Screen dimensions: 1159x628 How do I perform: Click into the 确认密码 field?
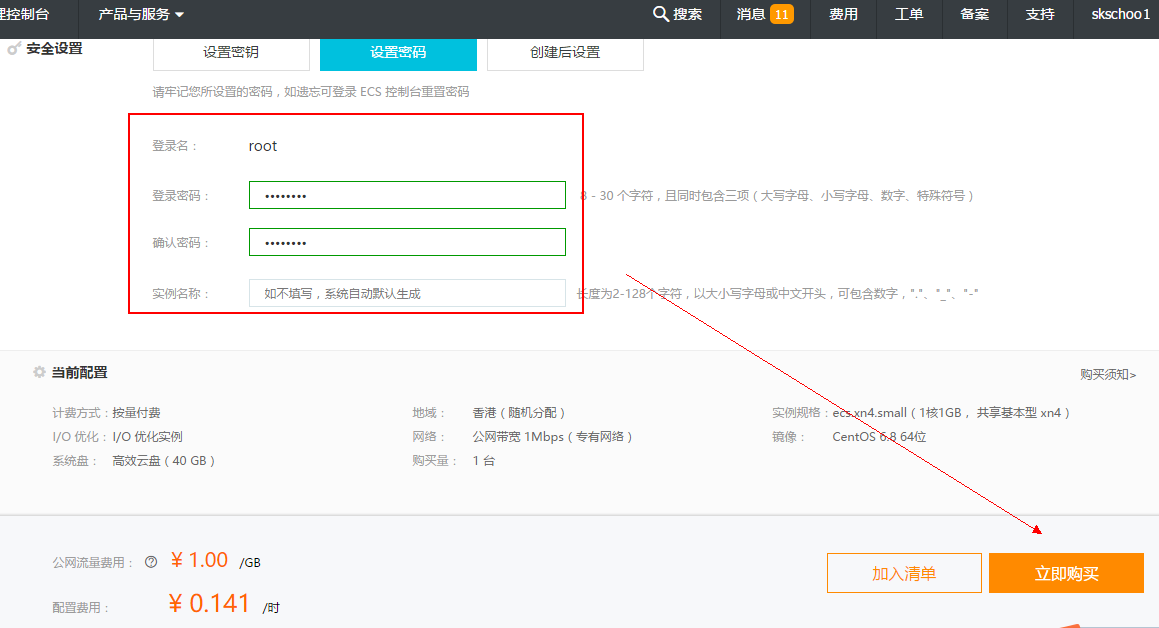pos(407,242)
